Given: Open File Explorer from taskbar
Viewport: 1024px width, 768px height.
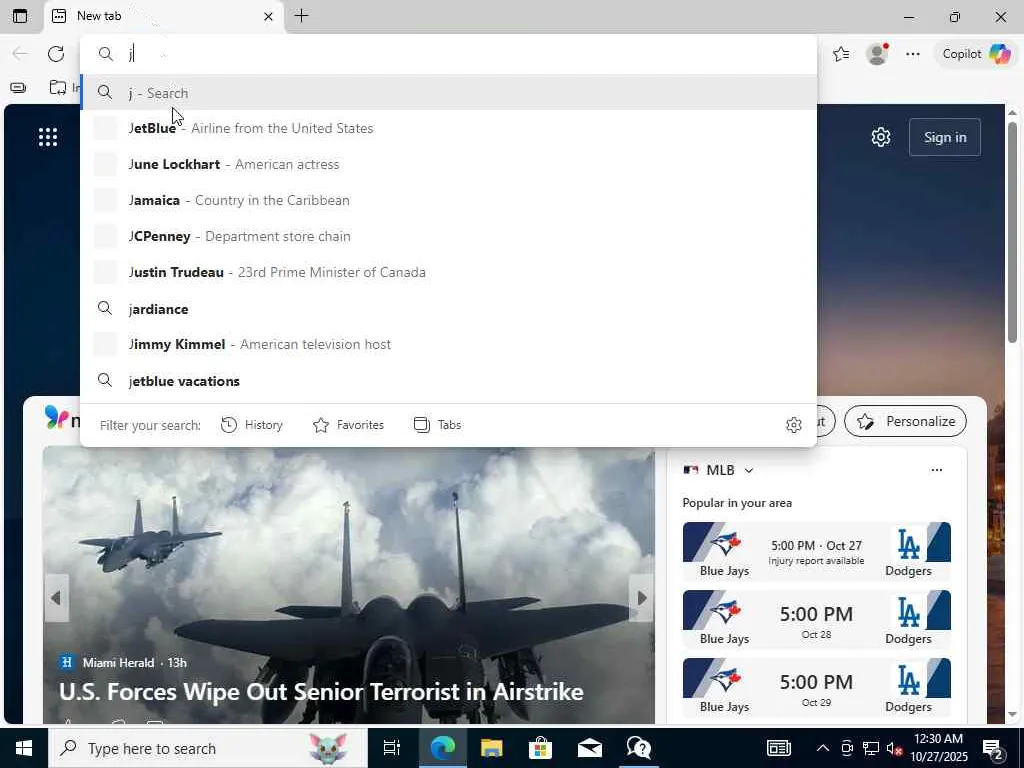Looking at the screenshot, I should pyautogui.click(x=491, y=748).
